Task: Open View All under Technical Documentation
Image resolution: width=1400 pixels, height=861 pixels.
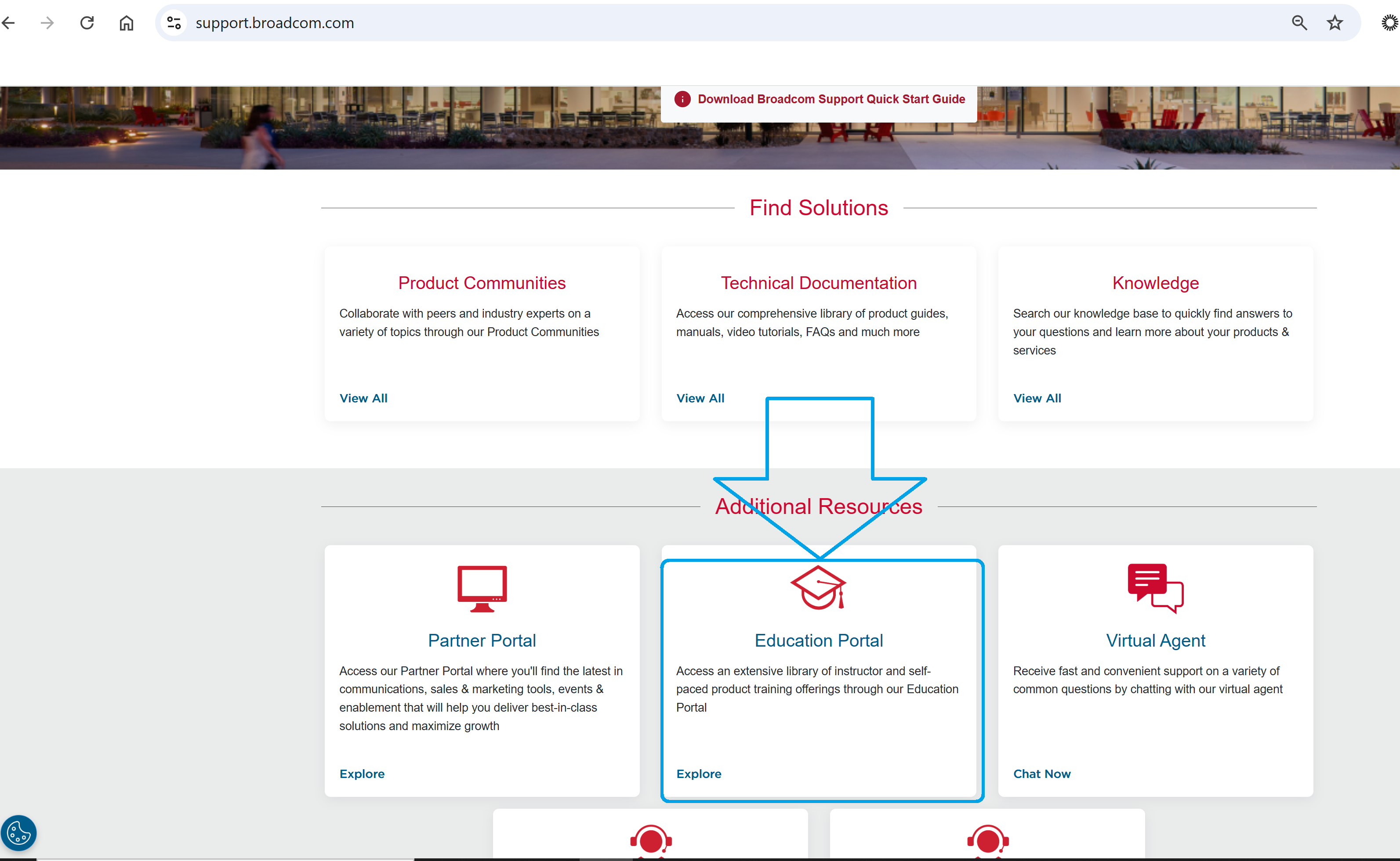Action: click(700, 398)
